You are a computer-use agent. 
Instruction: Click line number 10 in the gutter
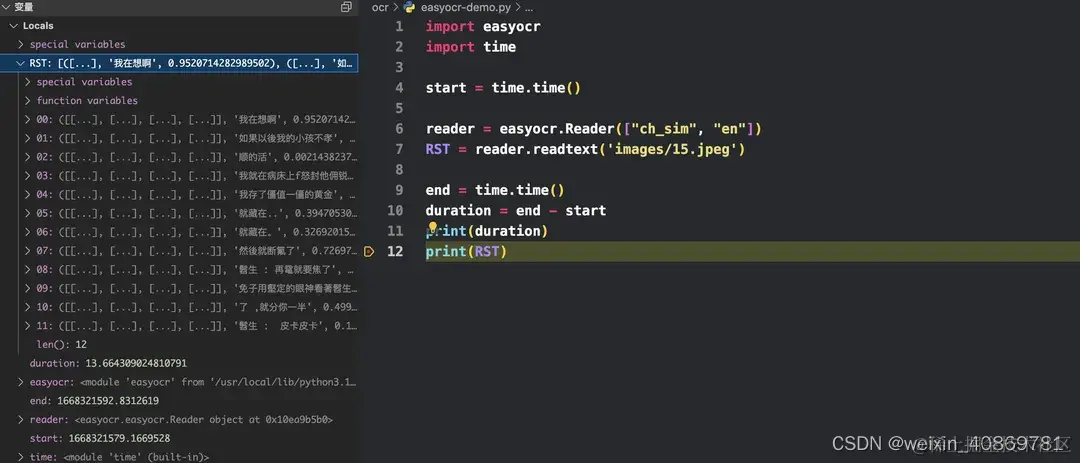coord(395,211)
